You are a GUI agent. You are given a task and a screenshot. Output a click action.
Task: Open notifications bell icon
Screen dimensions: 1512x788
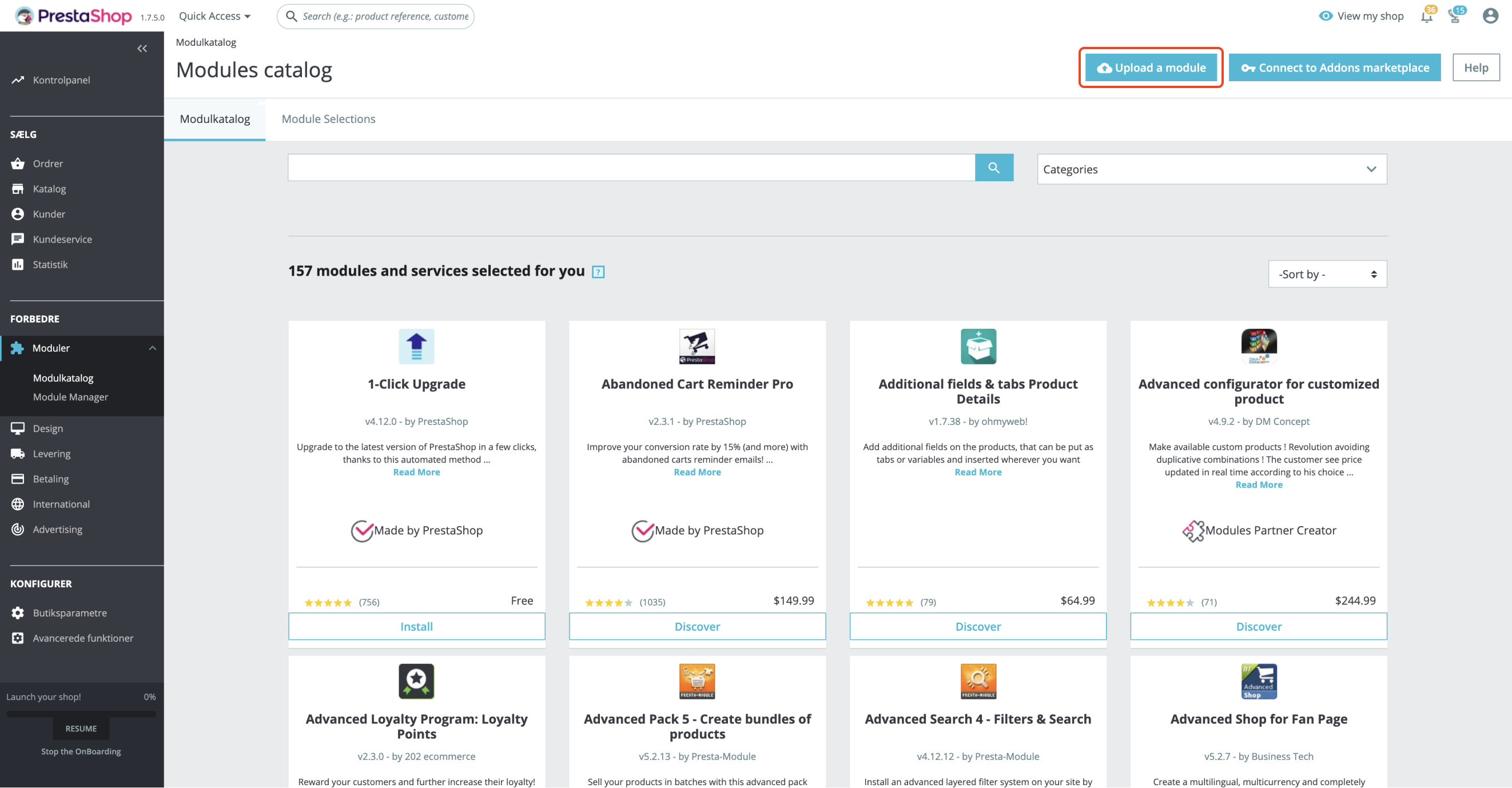[x=1427, y=16]
